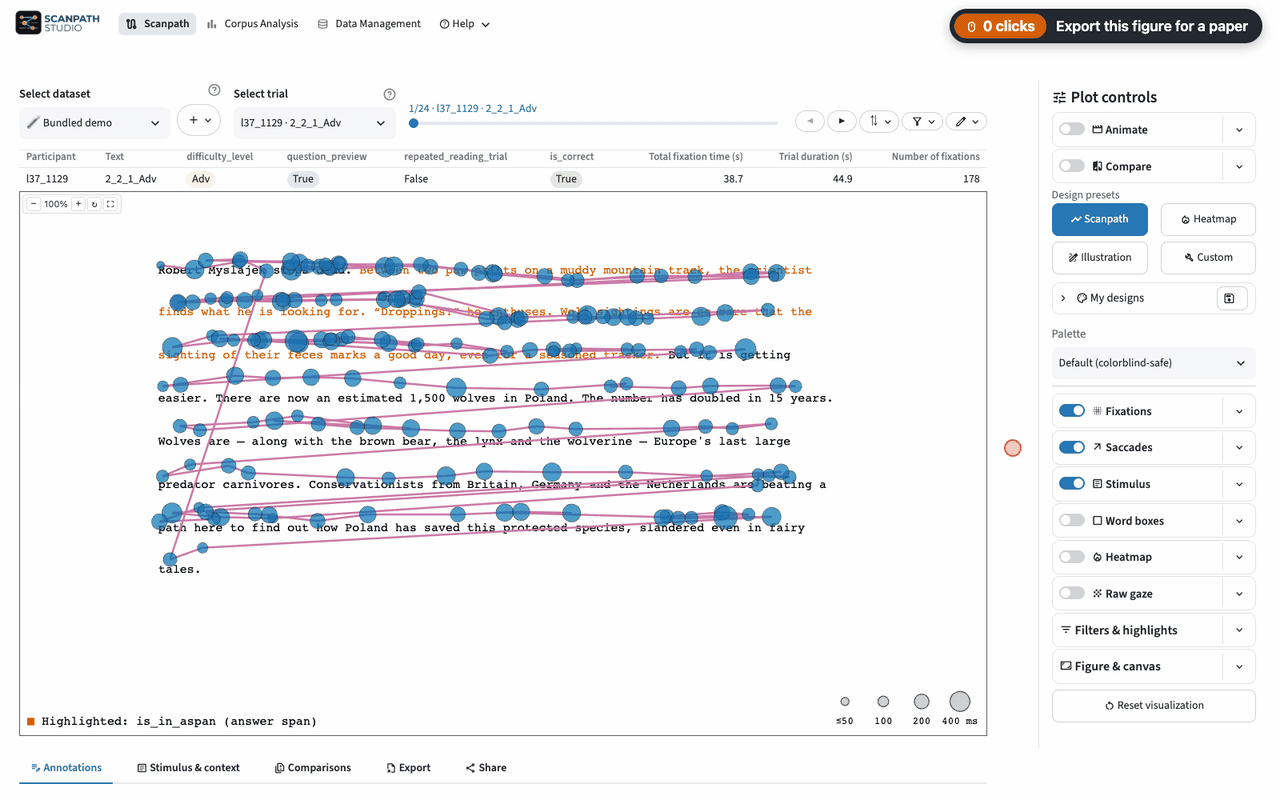Go to previous trial arrow button
The image size is (1280, 800).
(x=810, y=121)
